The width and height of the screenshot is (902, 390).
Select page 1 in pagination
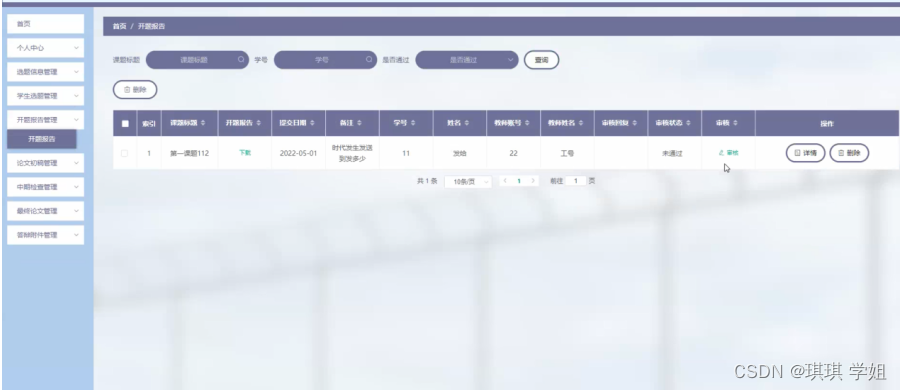[519, 181]
